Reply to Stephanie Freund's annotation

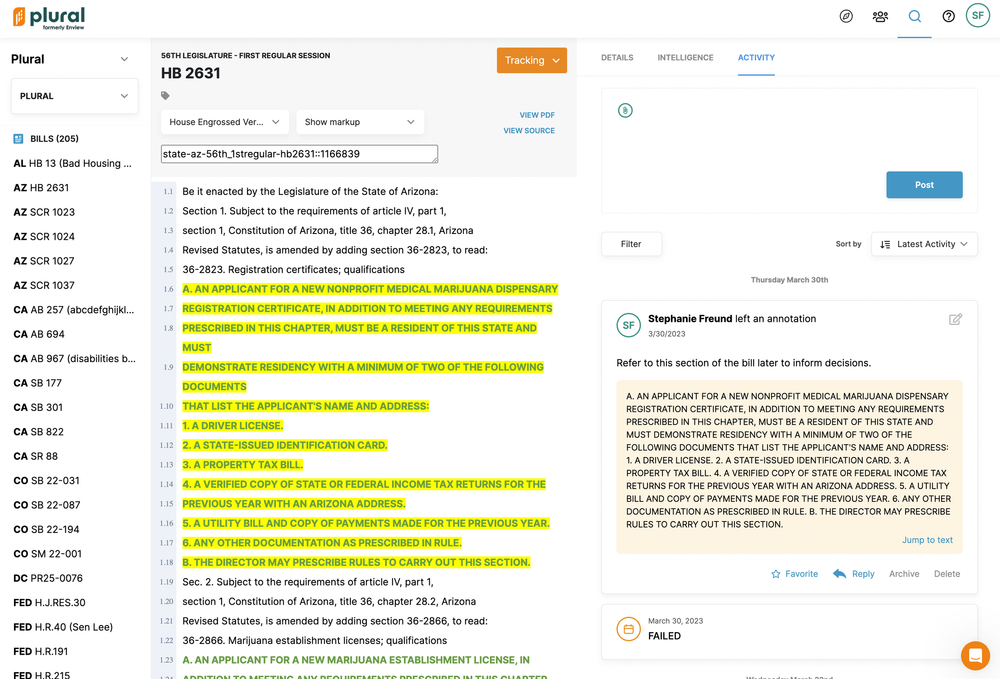(x=854, y=574)
